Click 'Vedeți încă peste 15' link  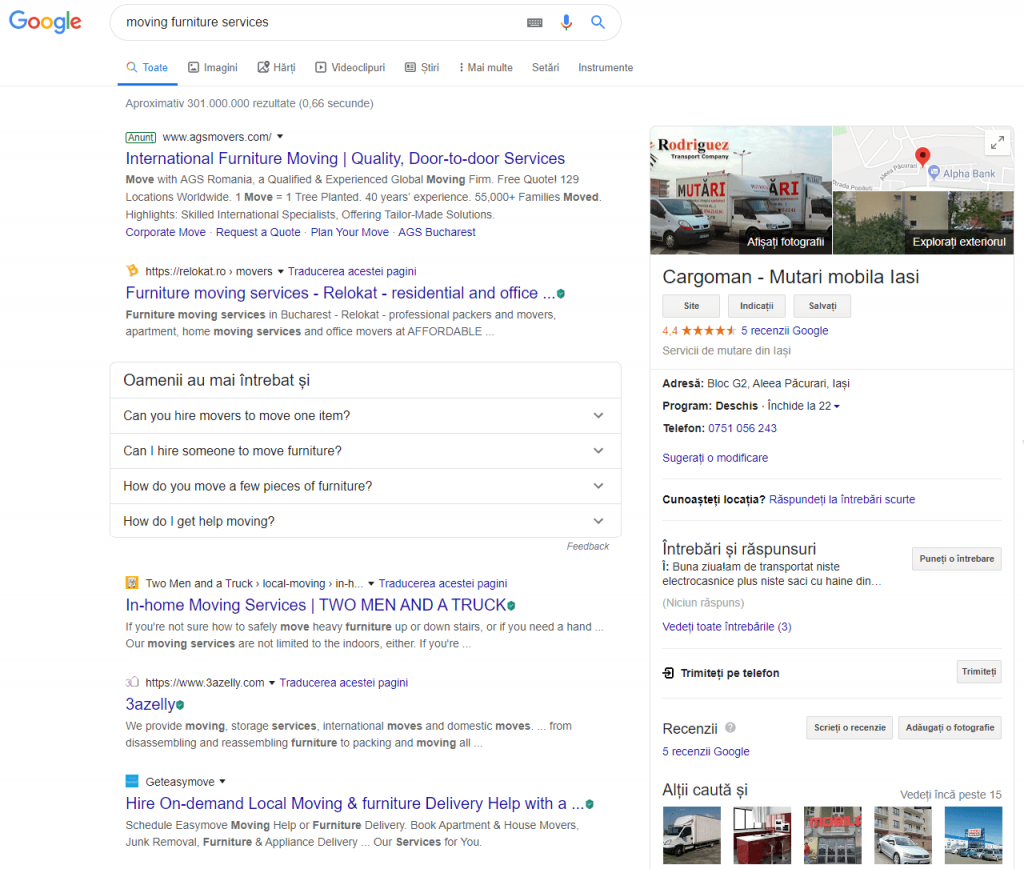[950, 795]
